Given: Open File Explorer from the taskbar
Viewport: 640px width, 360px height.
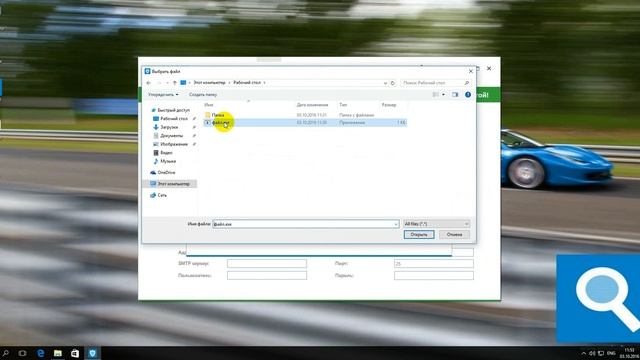Looking at the screenshot, I should point(58,353).
